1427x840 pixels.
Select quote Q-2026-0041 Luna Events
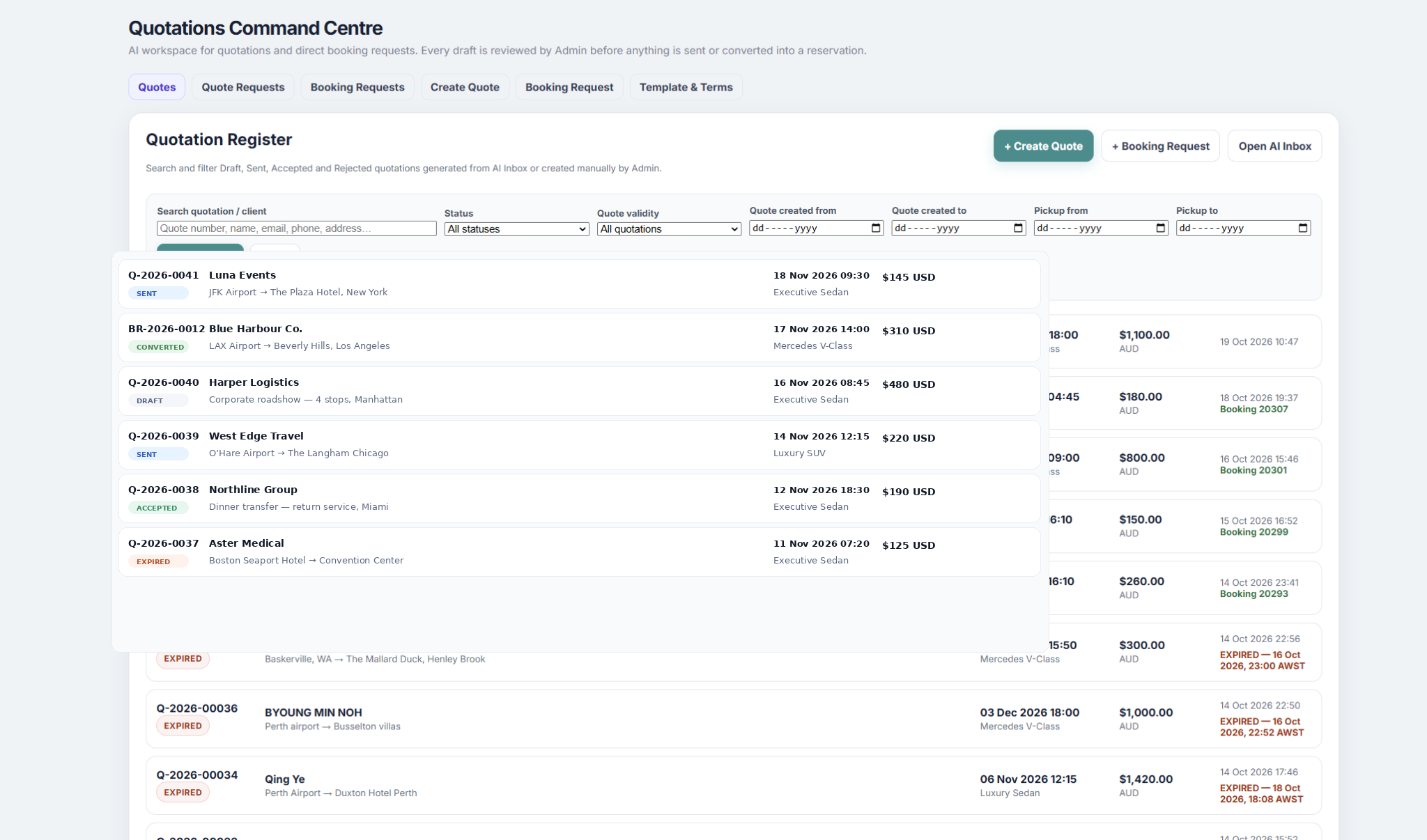(580, 284)
